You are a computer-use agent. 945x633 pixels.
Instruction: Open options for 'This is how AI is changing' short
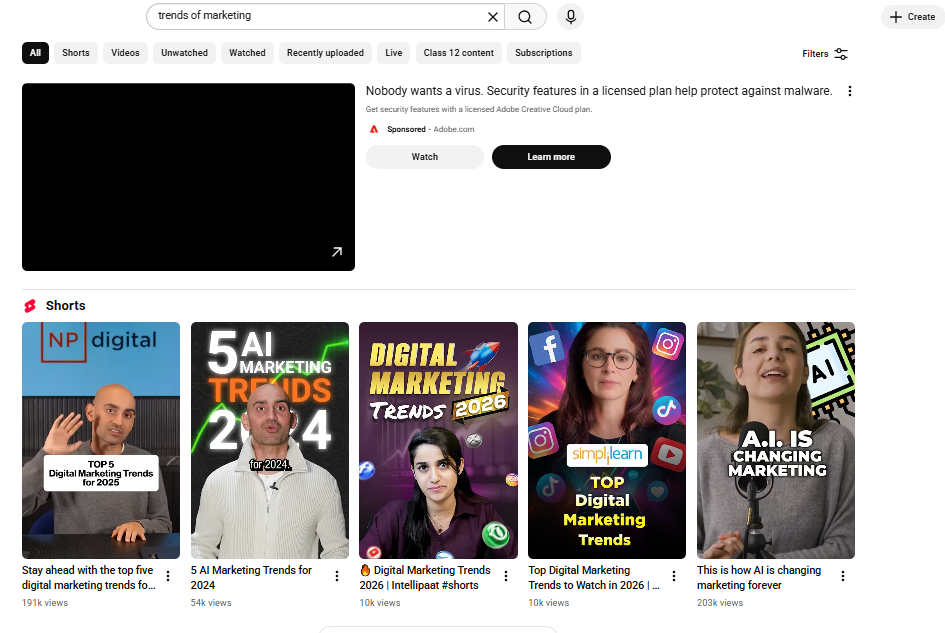(843, 576)
